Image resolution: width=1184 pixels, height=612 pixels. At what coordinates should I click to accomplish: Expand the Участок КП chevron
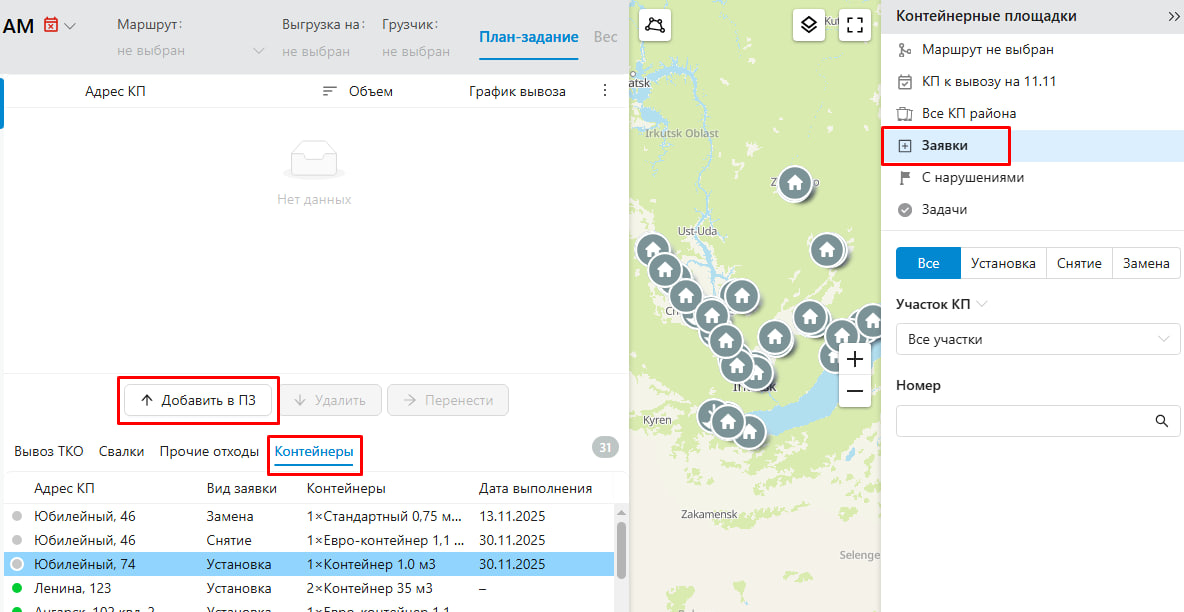click(982, 304)
